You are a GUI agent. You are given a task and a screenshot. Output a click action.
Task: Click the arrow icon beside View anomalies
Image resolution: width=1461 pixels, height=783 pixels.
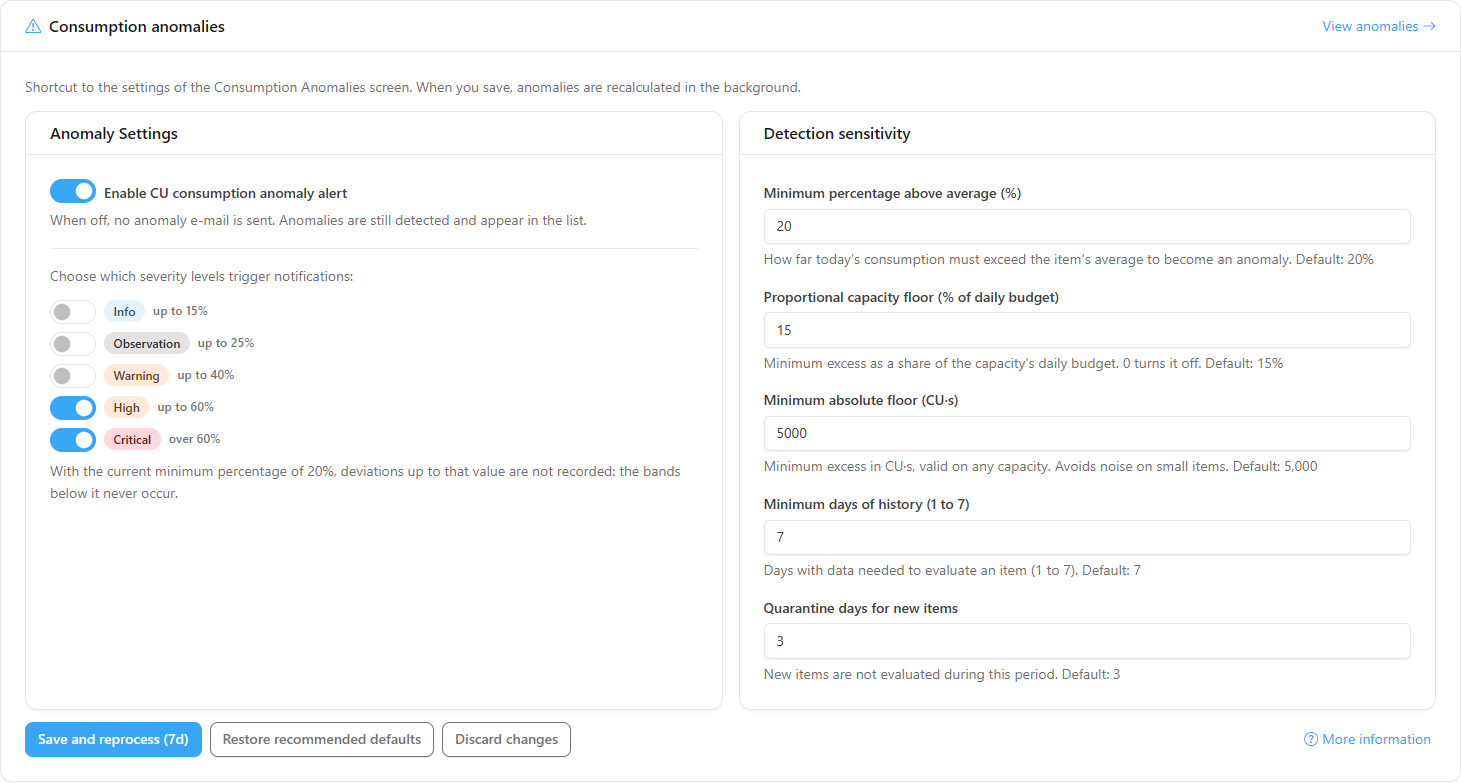click(x=1430, y=27)
